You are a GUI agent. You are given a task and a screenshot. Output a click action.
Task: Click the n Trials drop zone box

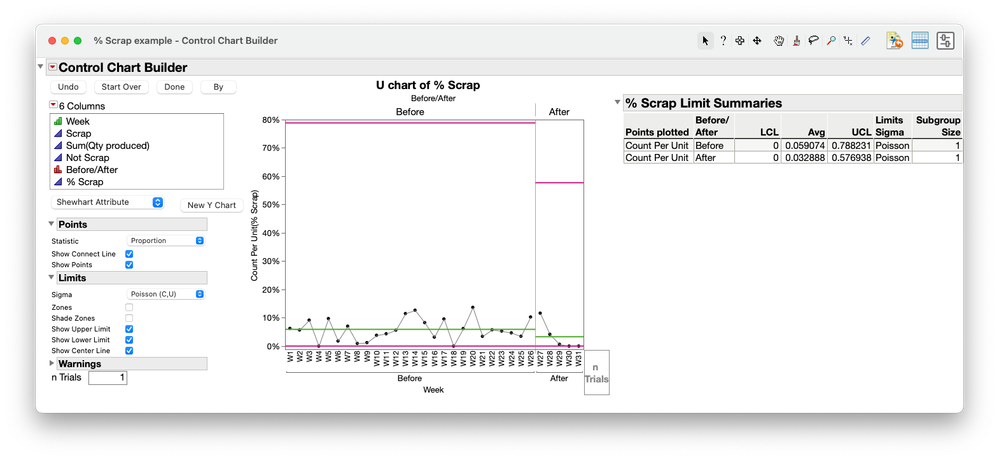(x=596, y=372)
